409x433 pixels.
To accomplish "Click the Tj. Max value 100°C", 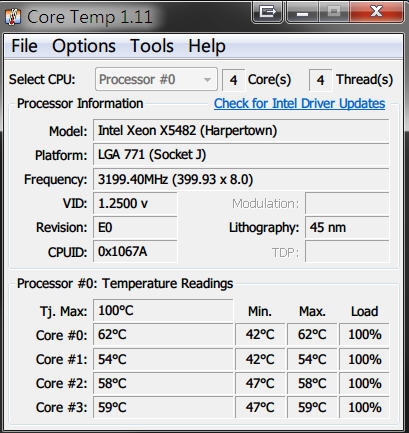I will coord(163,311).
